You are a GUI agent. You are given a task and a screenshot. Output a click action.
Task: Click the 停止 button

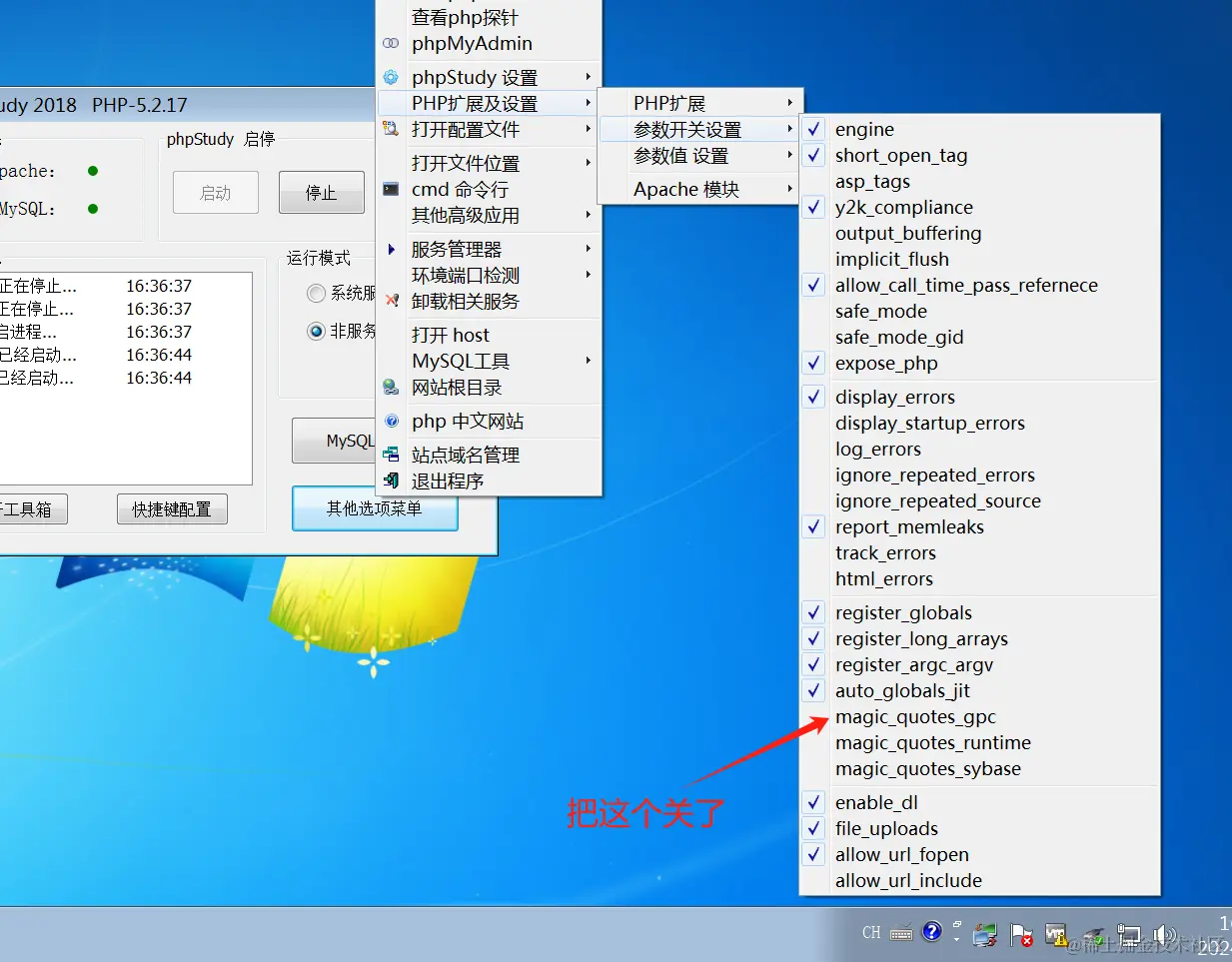(321, 193)
